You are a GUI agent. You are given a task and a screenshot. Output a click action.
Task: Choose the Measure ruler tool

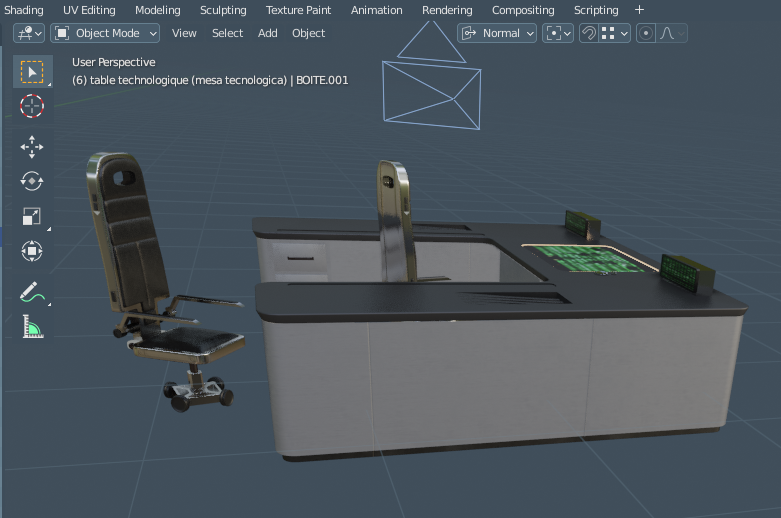pyautogui.click(x=32, y=327)
